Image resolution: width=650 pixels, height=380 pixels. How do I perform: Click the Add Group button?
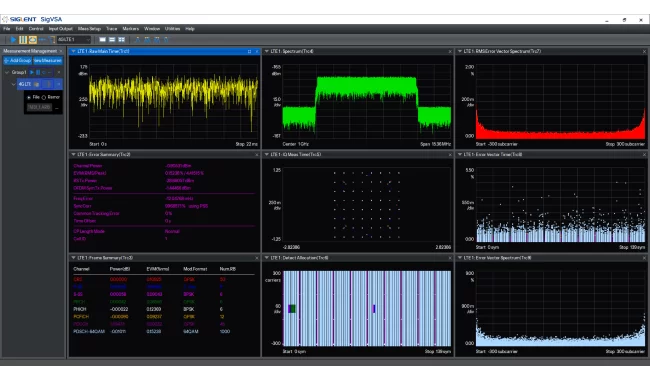point(18,61)
